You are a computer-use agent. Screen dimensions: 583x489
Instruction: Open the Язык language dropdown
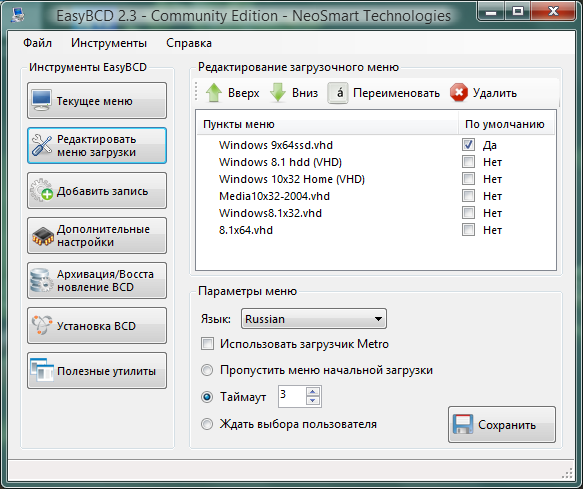[314, 319]
